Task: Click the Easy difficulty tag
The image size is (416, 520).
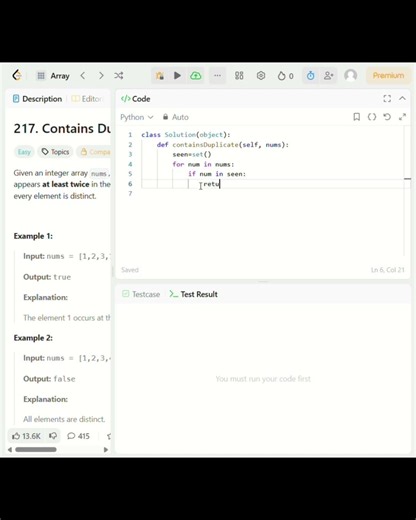Action: tap(24, 152)
